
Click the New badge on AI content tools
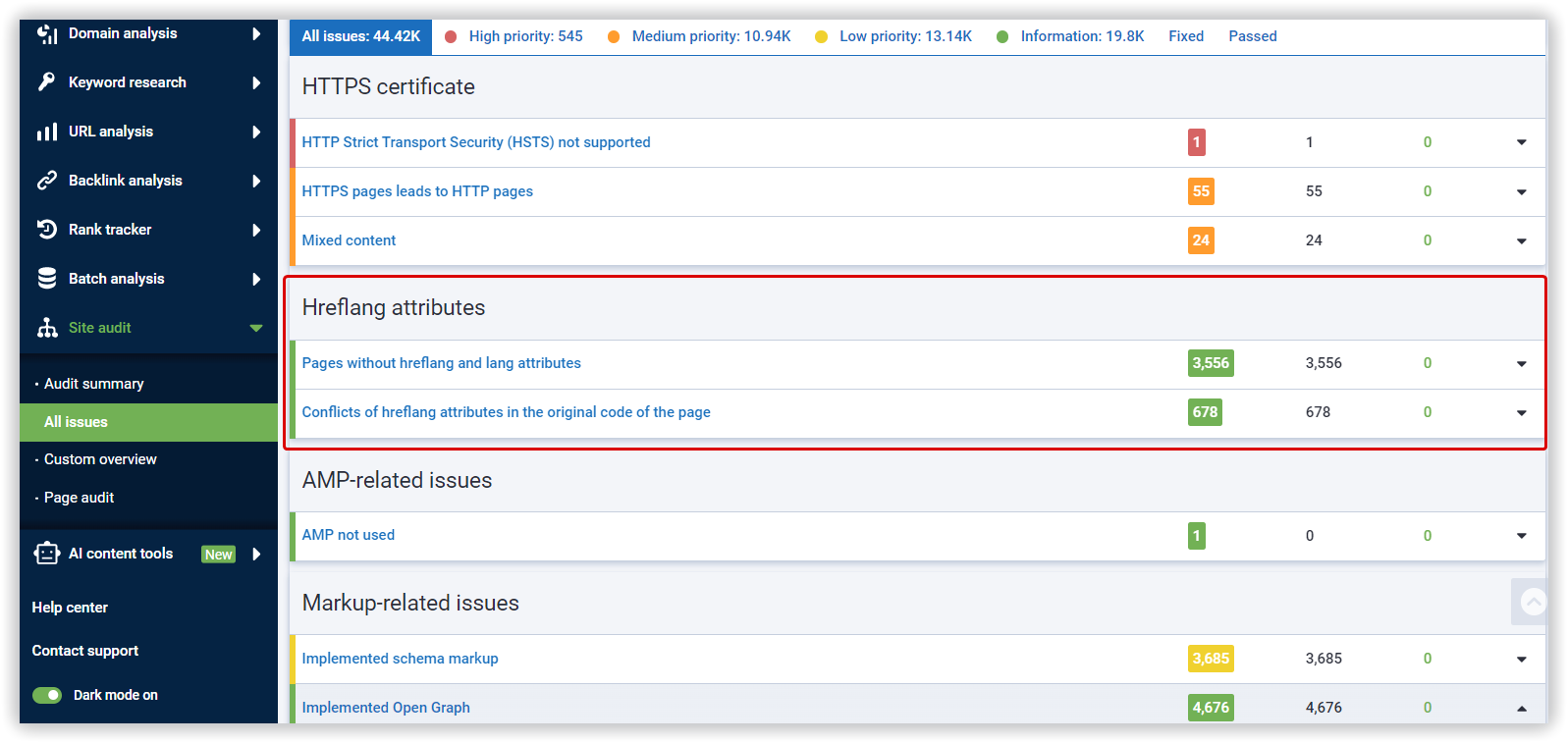click(x=218, y=555)
